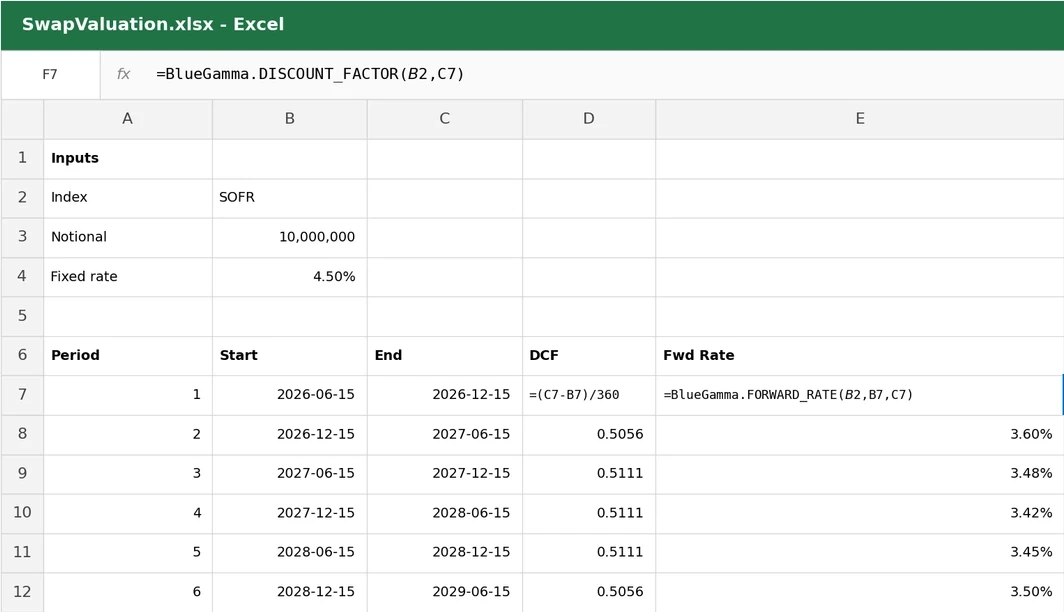Image resolution: width=1064 pixels, height=612 pixels.
Task: Select column C header
Action: tap(444, 119)
